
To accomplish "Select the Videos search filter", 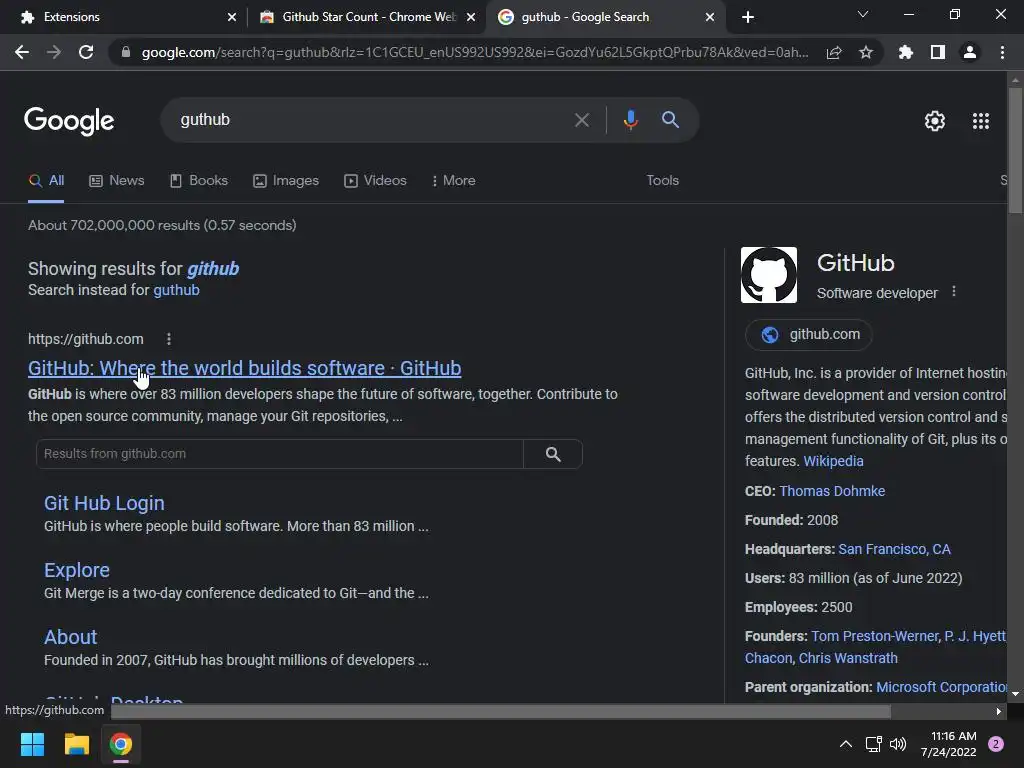I will [375, 180].
